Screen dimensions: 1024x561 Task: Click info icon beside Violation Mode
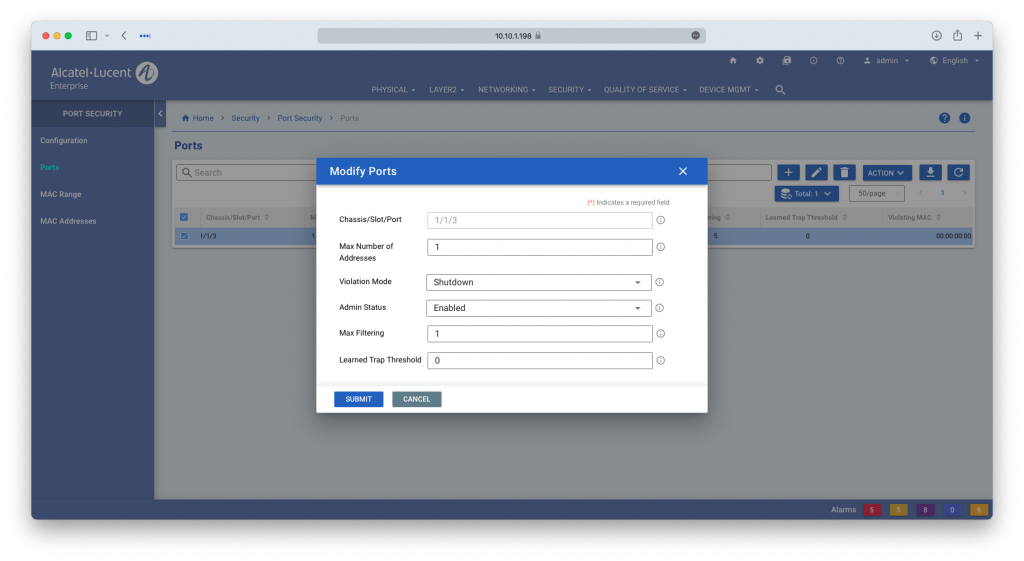pyautogui.click(x=660, y=282)
